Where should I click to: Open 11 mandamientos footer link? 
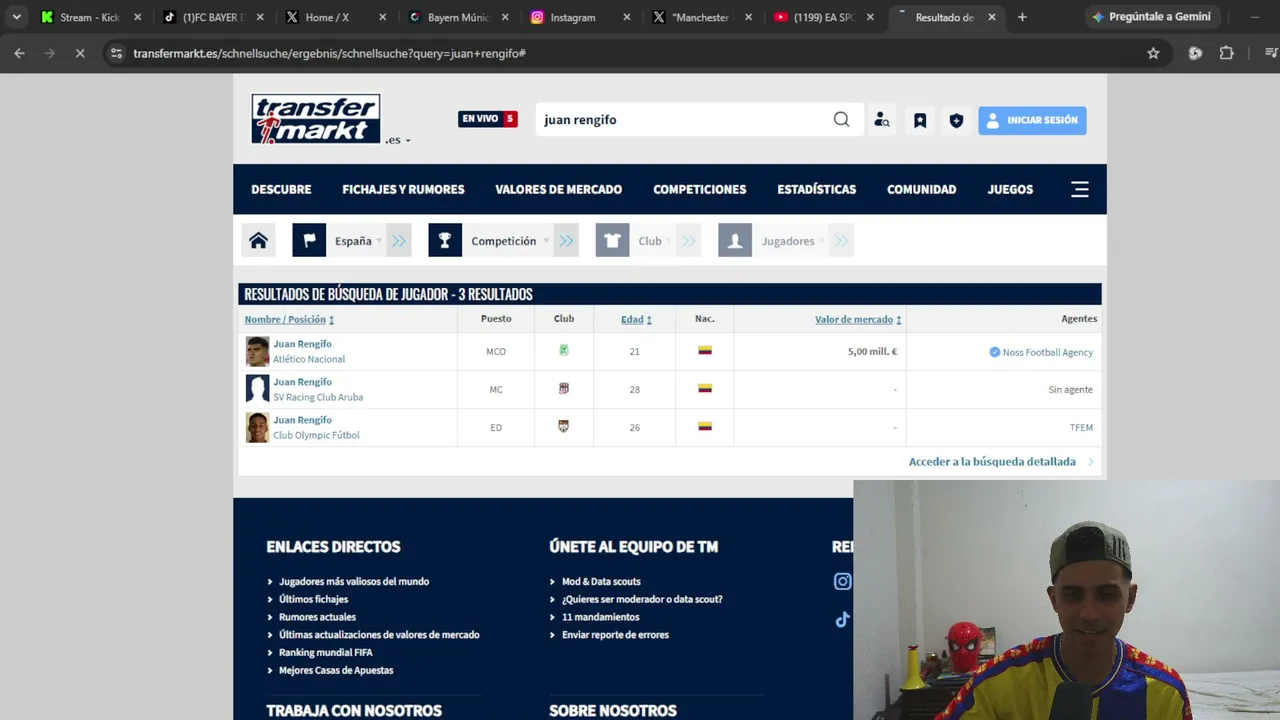[x=600, y=617]
